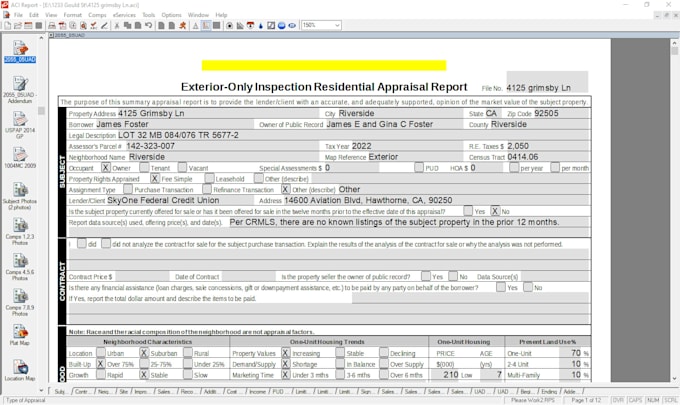Click the Copy toolbar icon
This screenshot has width=680, height=405.
pyautogui.click(x=128, y=26)
